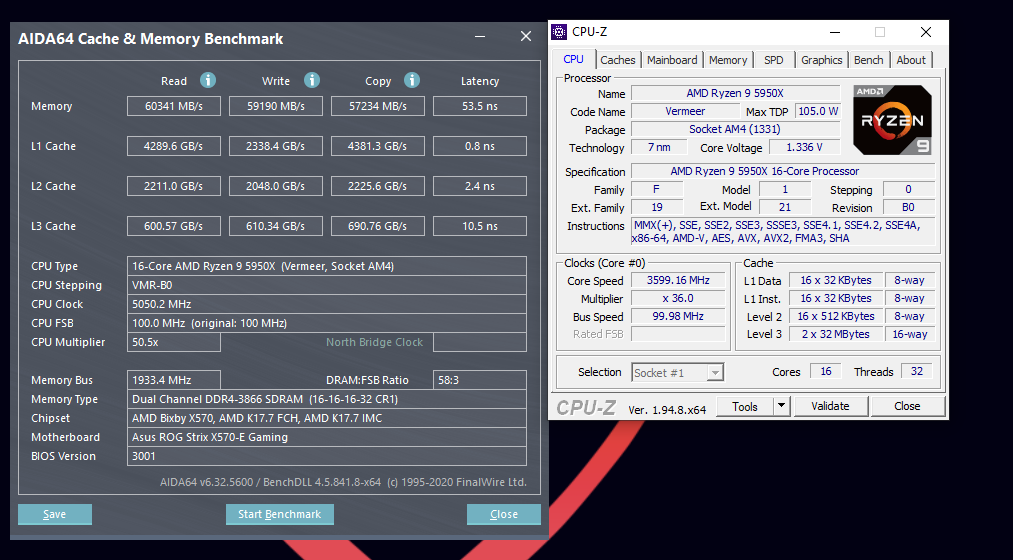Open the Socket #1 selection dropdown
1013x560 pixels.
pyautogui.click(x=678, y=373)
